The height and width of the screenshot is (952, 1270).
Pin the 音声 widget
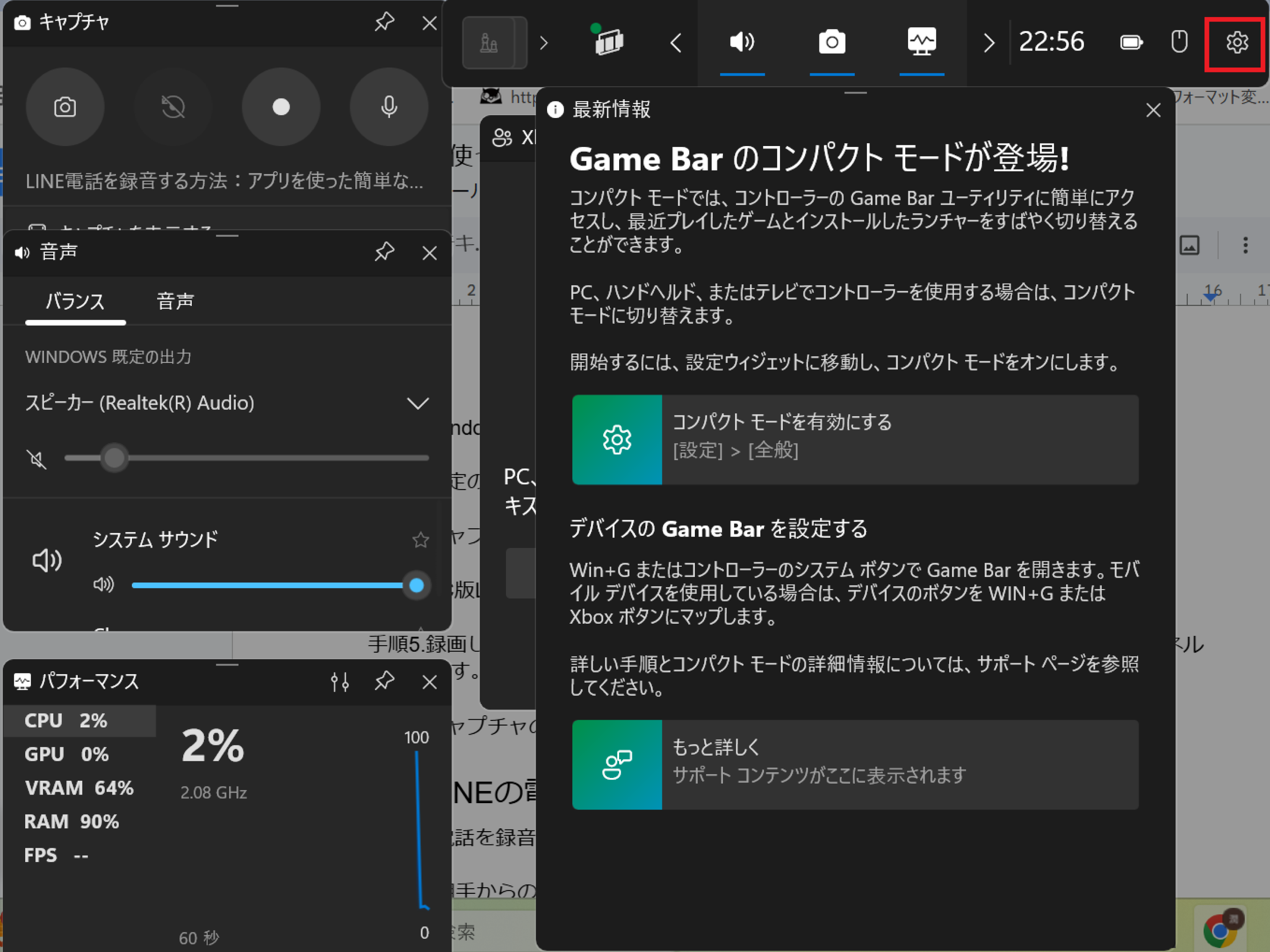tap(384, 253)
